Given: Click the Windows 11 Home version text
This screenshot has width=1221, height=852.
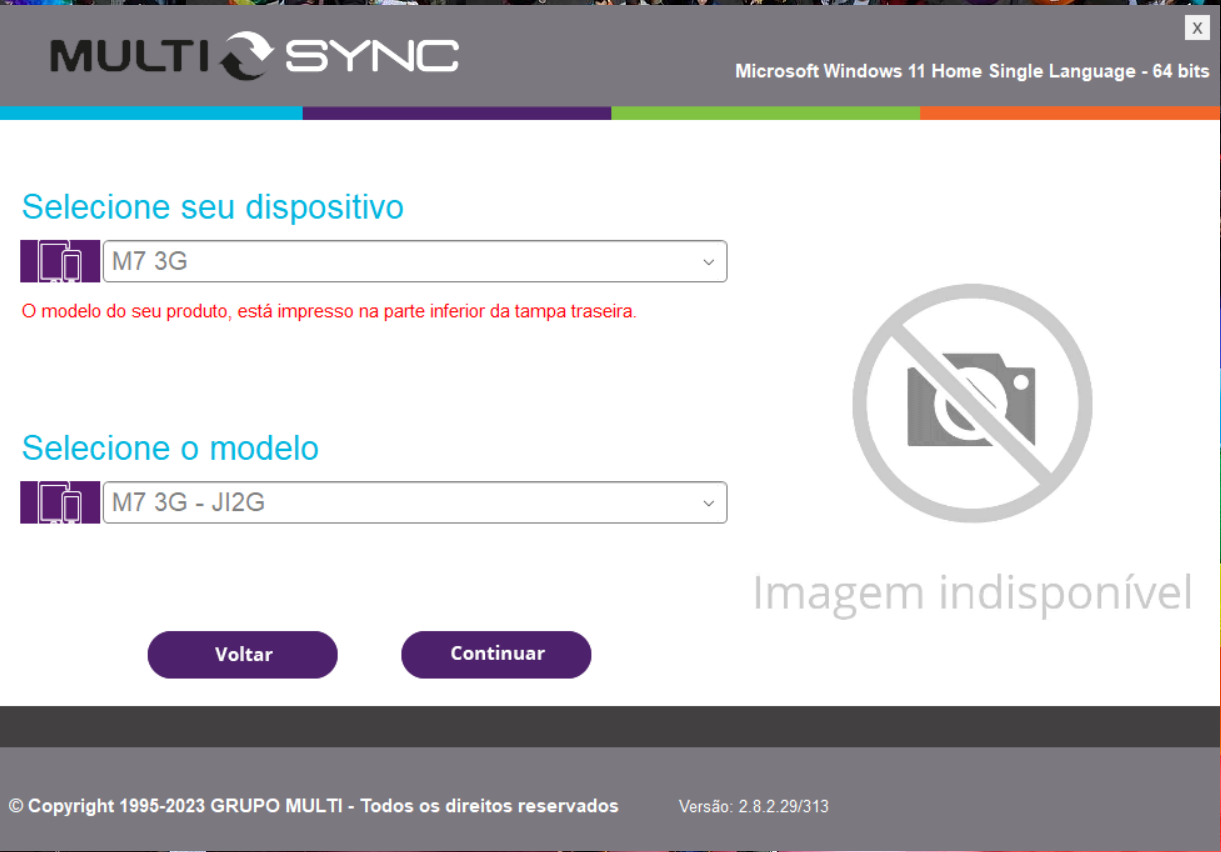Looking at the screenshot, I should click(x=972, y=72).
